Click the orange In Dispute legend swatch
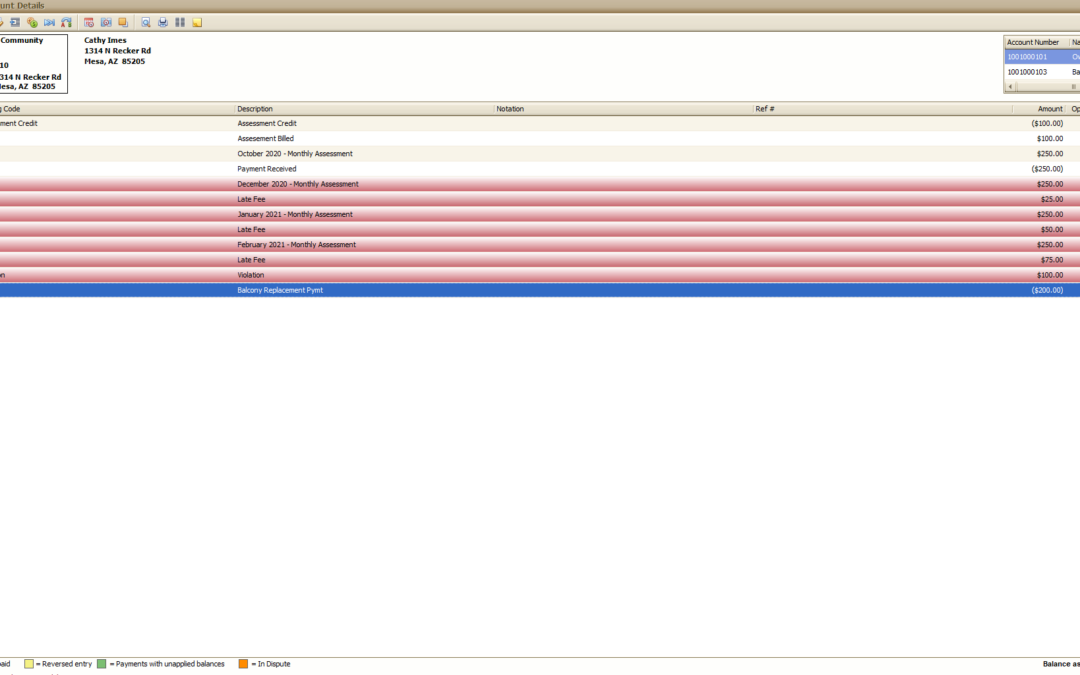Image resolution: width=1080 pixels, height=675 pixels. [x=243, y=664]
